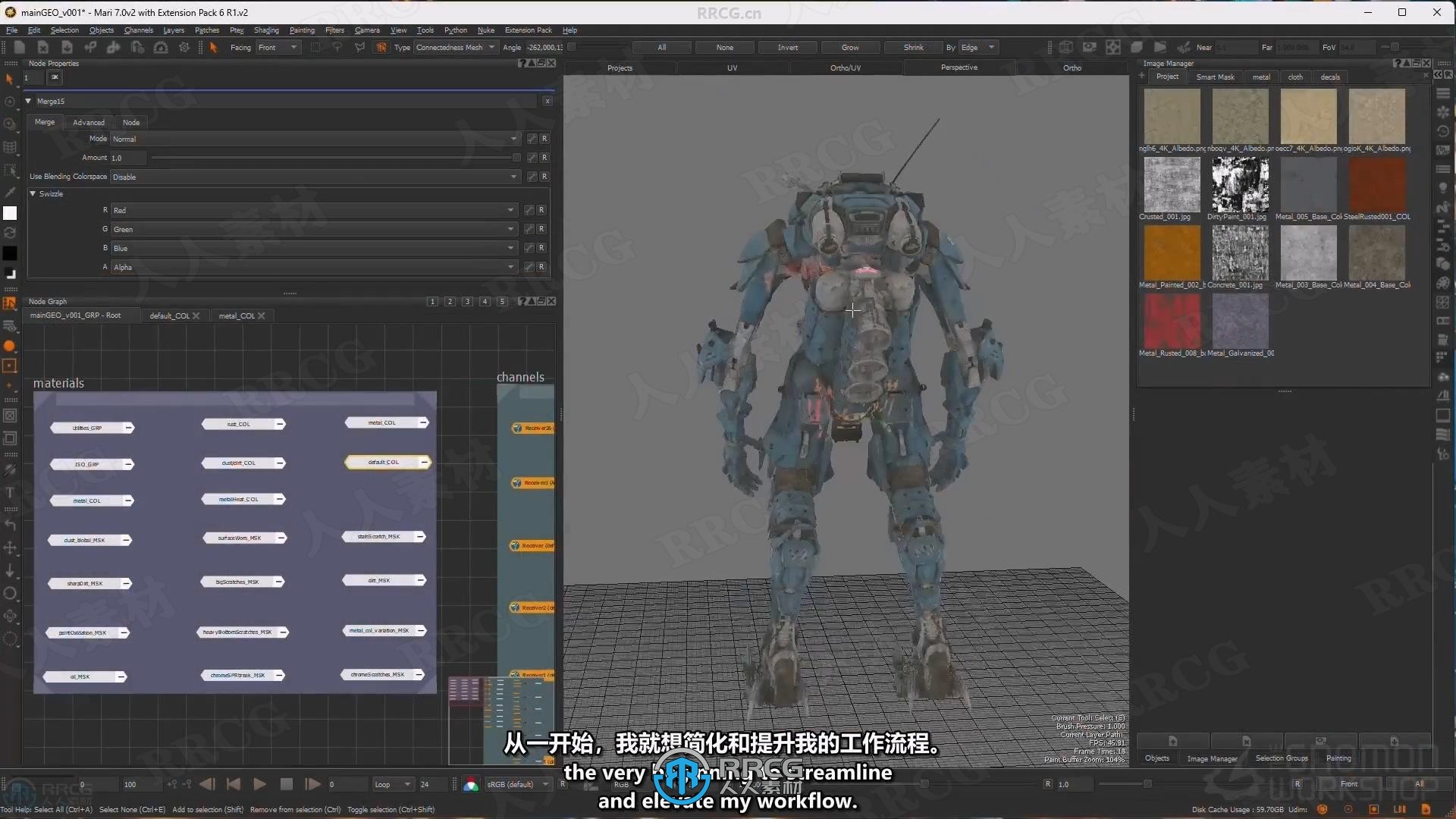
Task: Step one frame backward in the timeline
Action: 207,784
